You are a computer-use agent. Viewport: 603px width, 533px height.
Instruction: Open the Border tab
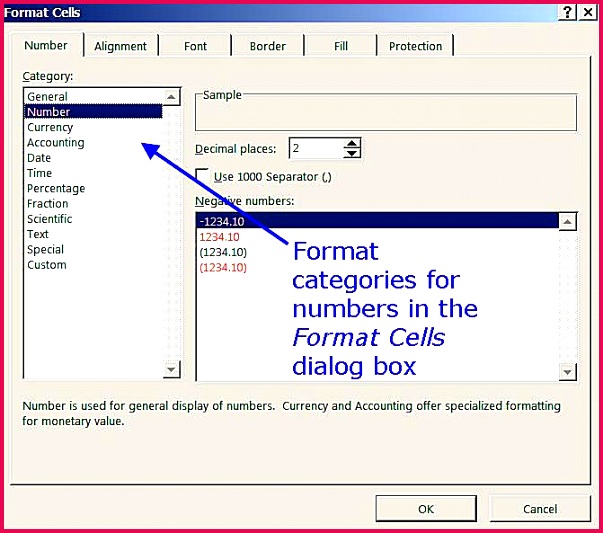268,46
